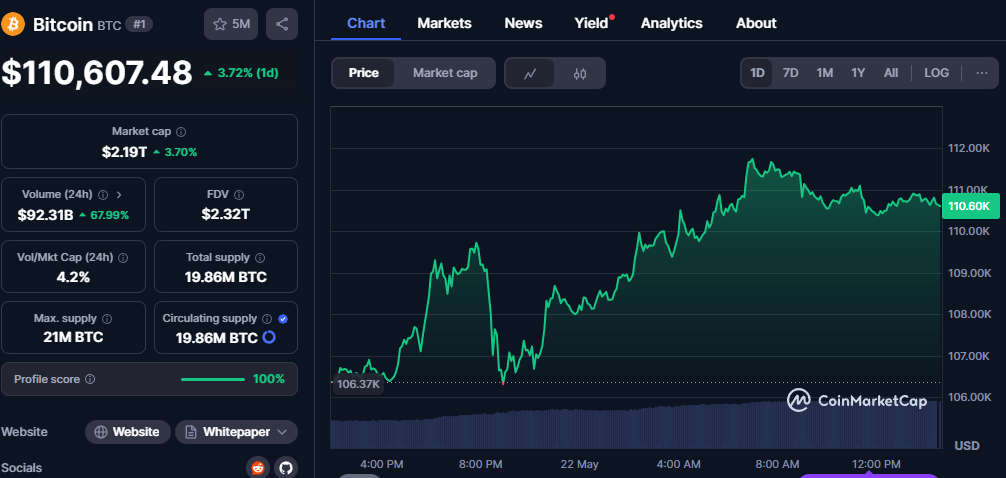This screenshot has height=478, width=1006.
Task: Click the volume bars under the chart
Action: click(635, 425)
